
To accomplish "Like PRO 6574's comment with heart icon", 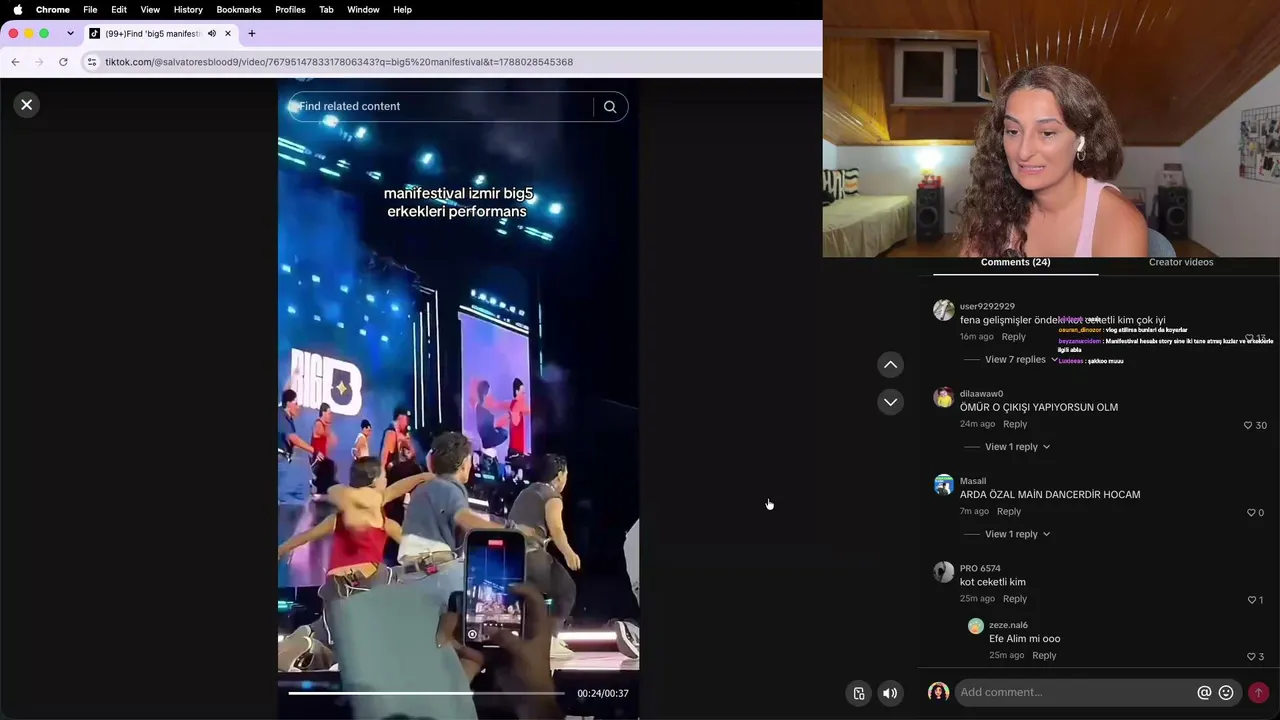I will tap(1251, 600).
